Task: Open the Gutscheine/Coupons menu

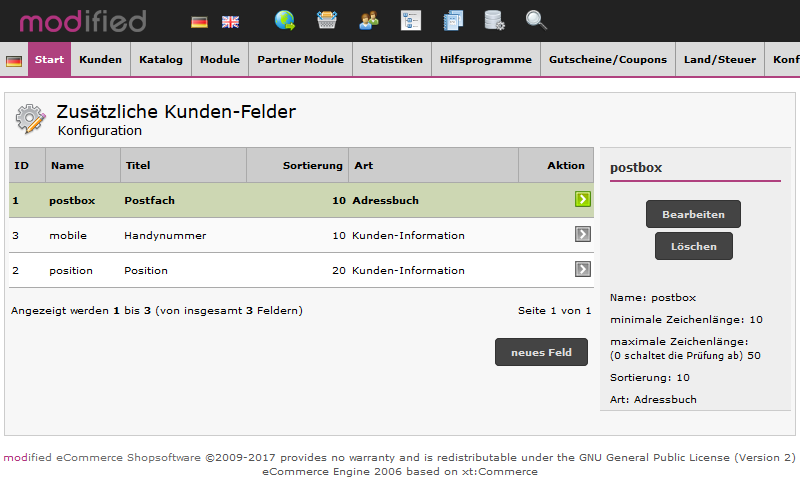Action: 608,60
